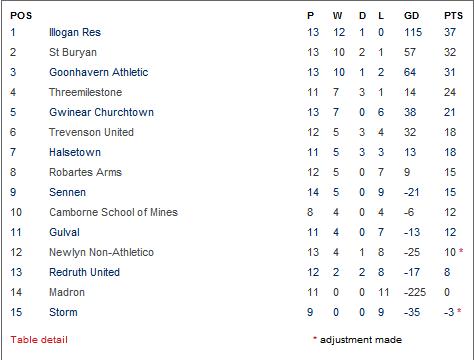
Task: Open Halsetown team entry
Action: [75, 152]
